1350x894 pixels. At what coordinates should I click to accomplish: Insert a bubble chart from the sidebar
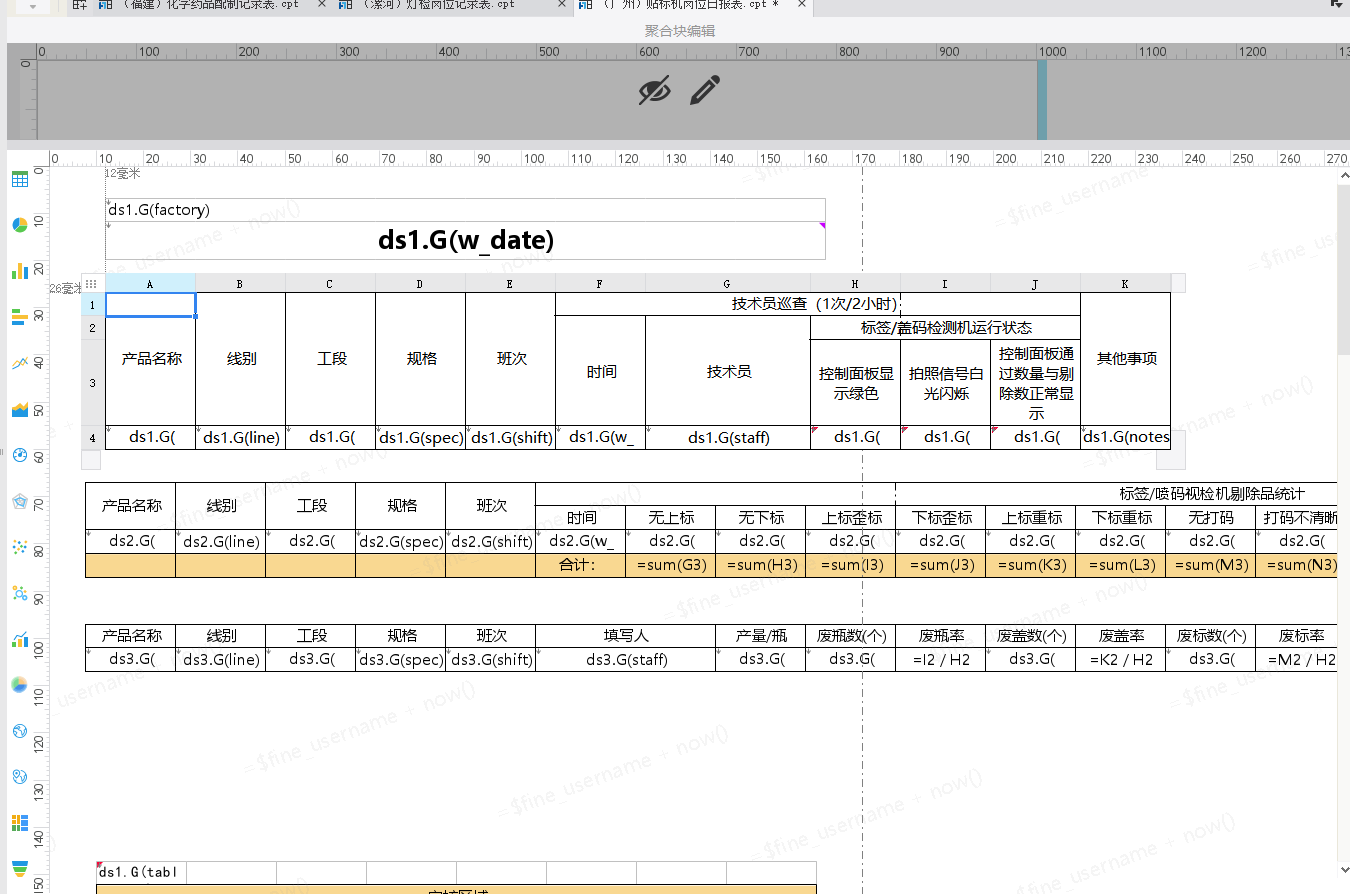[x=19, y=593]
